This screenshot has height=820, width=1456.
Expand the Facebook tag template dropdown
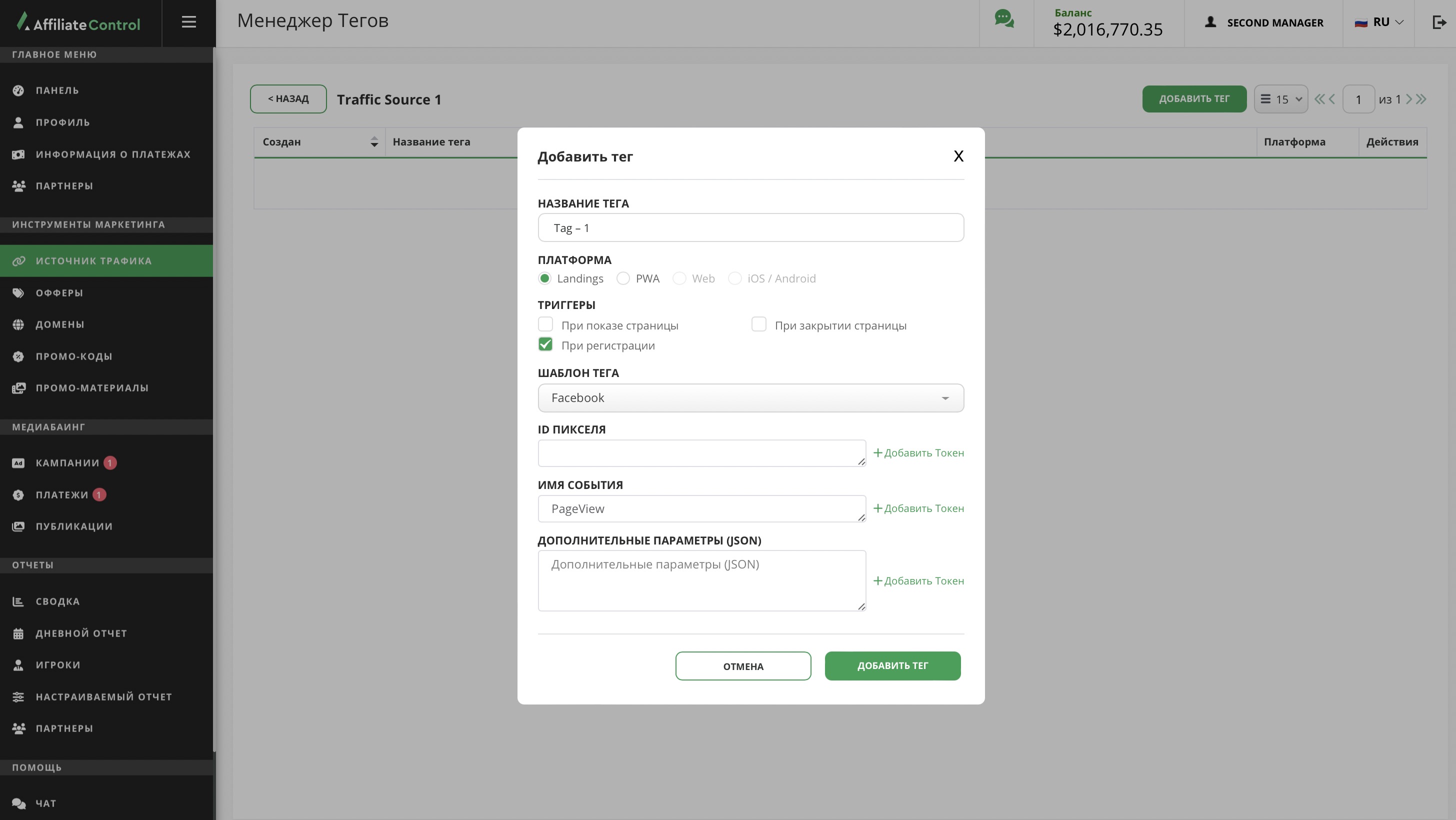[x=750, y=398]
